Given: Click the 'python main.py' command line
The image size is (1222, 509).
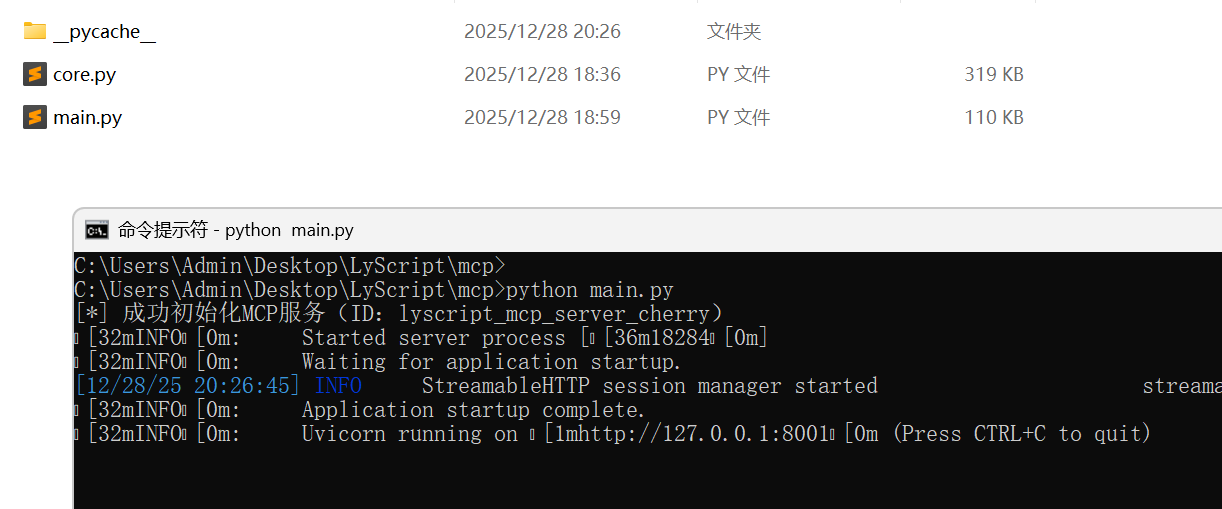Looking at the screenshot, I should tap(590, 290).
